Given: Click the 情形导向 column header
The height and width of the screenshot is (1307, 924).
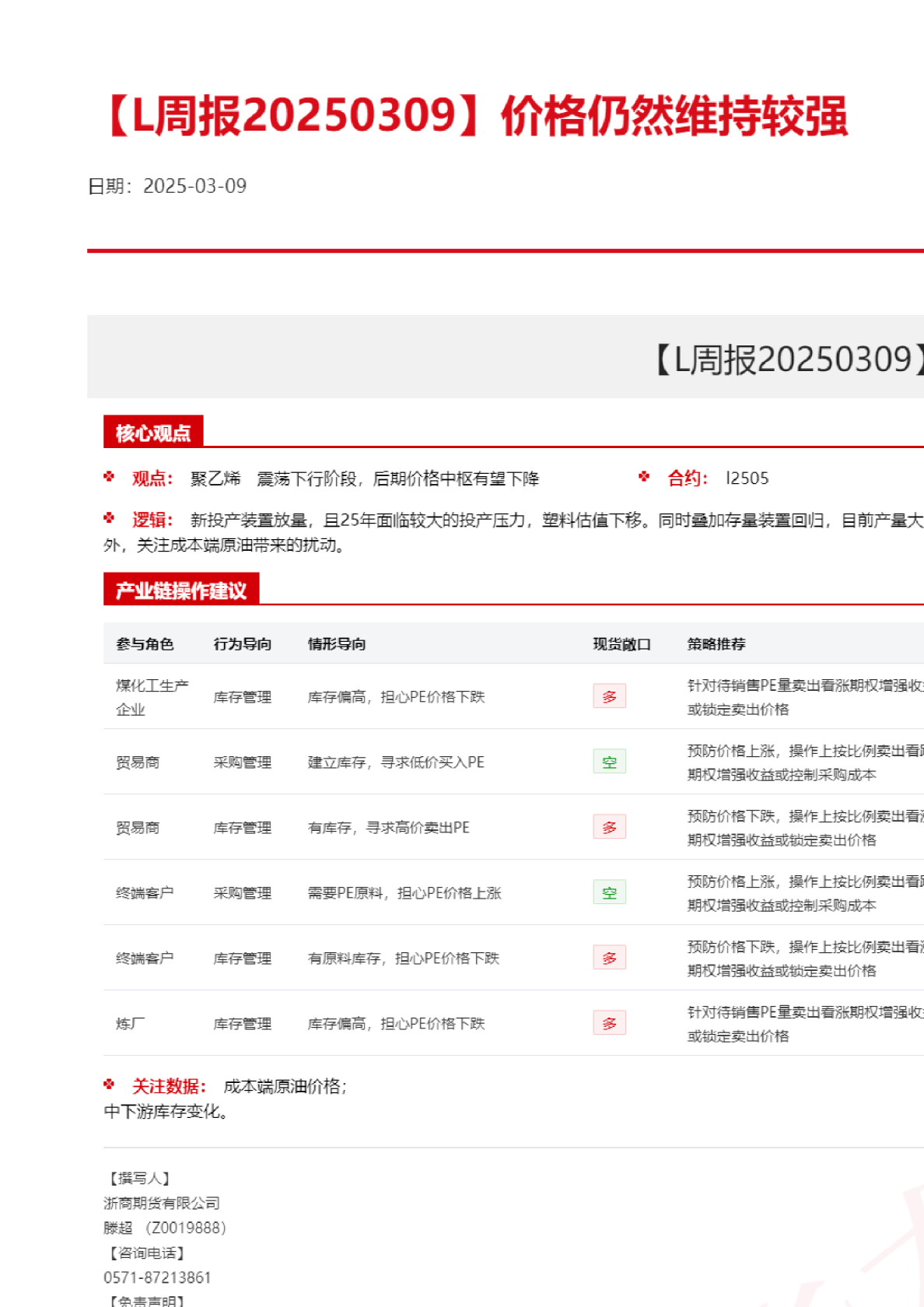Looking at the screenshot, I should (337, 644).
